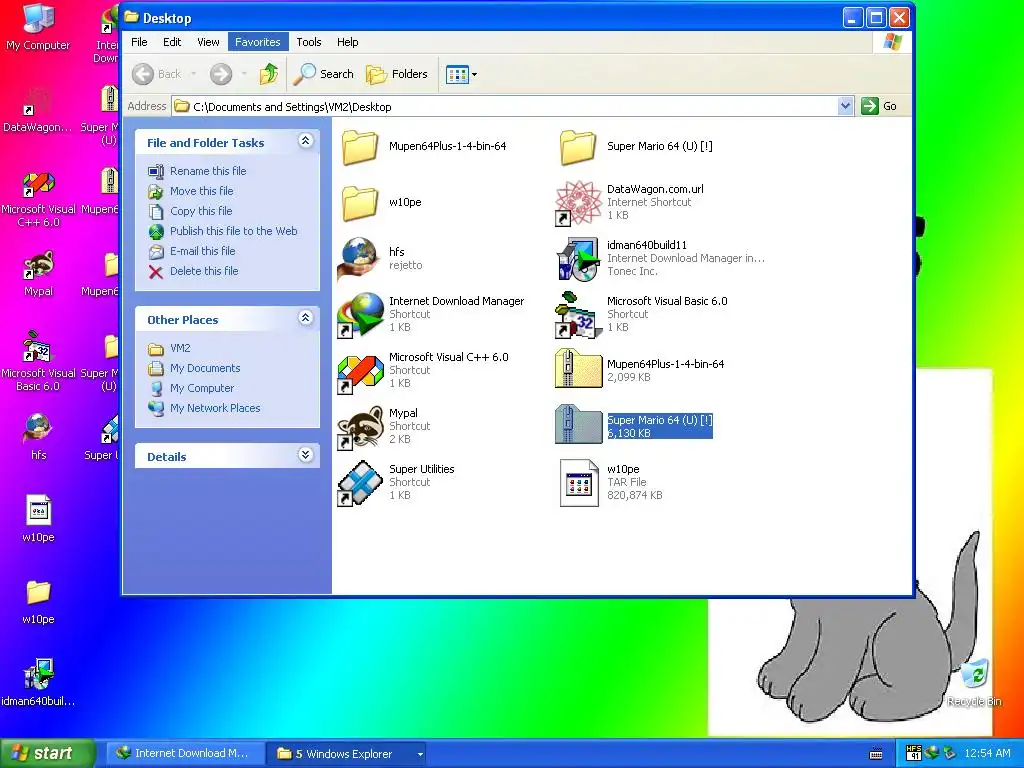Viewport: 1024px width, 768px height.
Task: Open the Help menu
Action: (347, 42)
